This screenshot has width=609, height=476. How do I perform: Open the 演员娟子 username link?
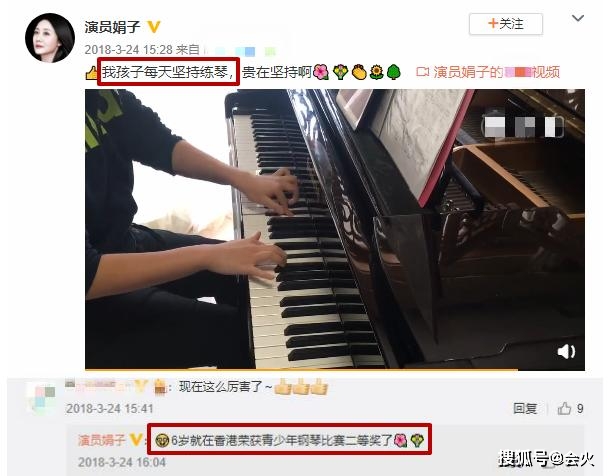tap(112, 27)
